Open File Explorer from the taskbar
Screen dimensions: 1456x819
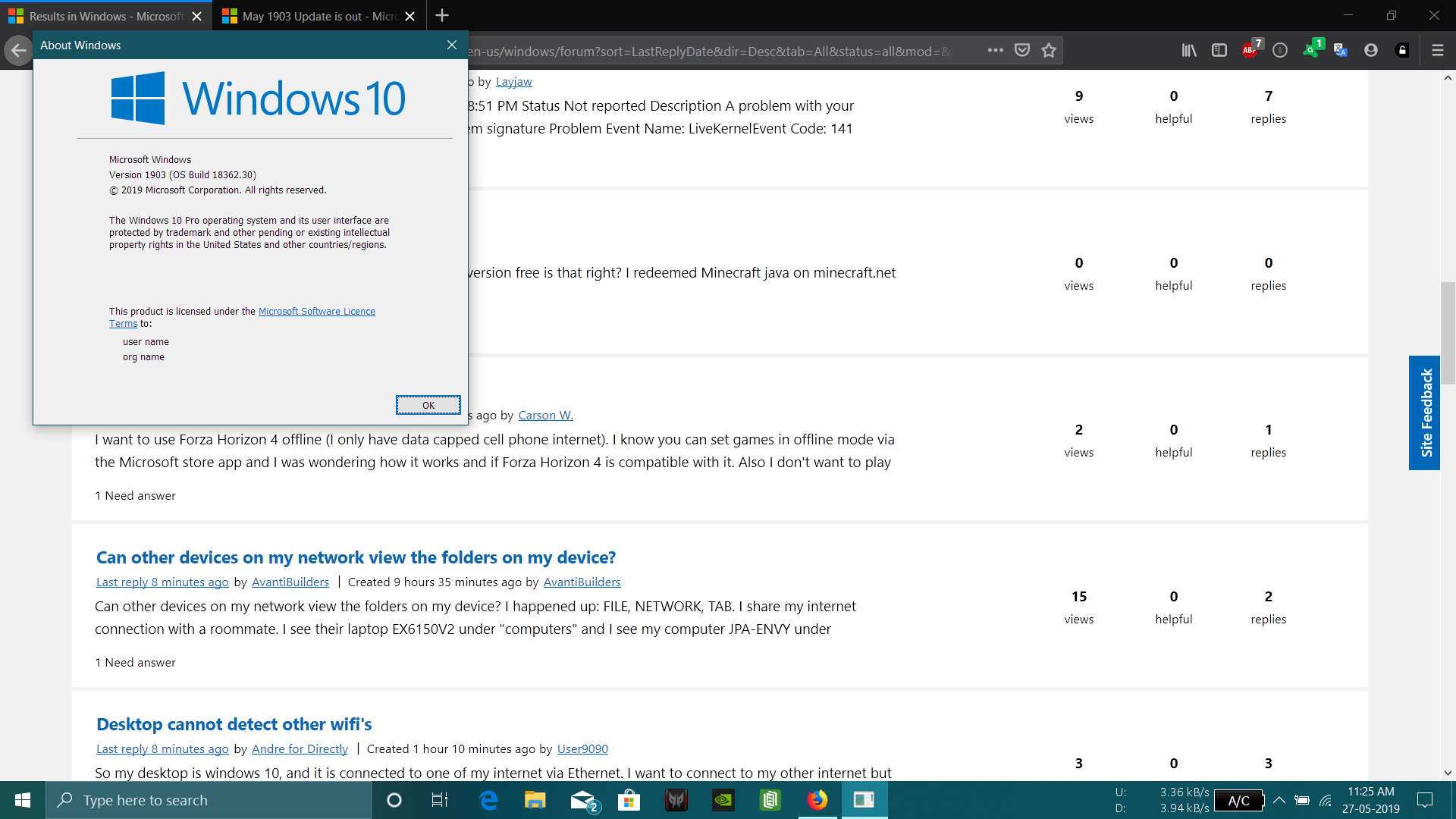535,800
